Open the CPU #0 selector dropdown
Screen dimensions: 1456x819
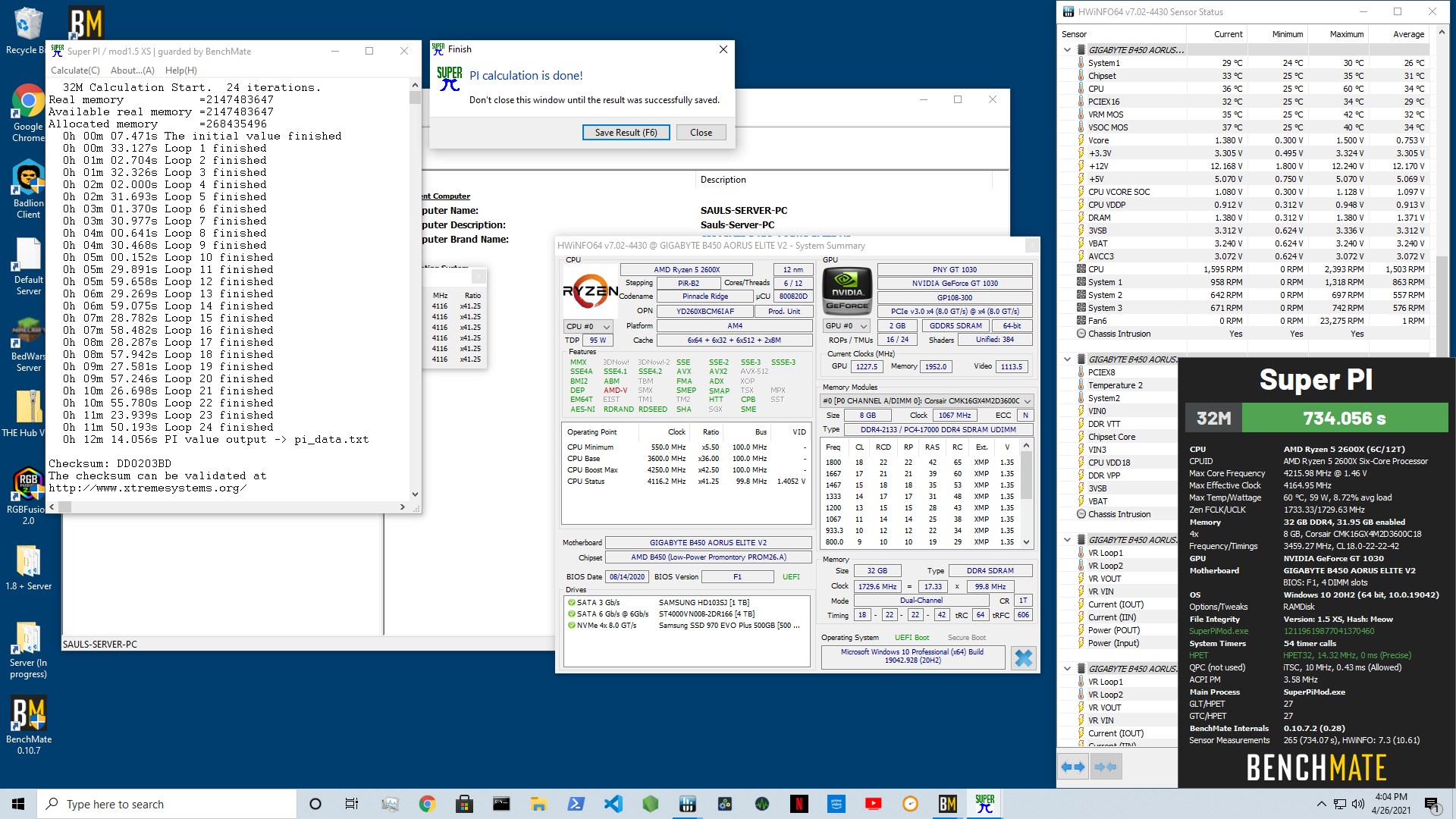[588, 326]
